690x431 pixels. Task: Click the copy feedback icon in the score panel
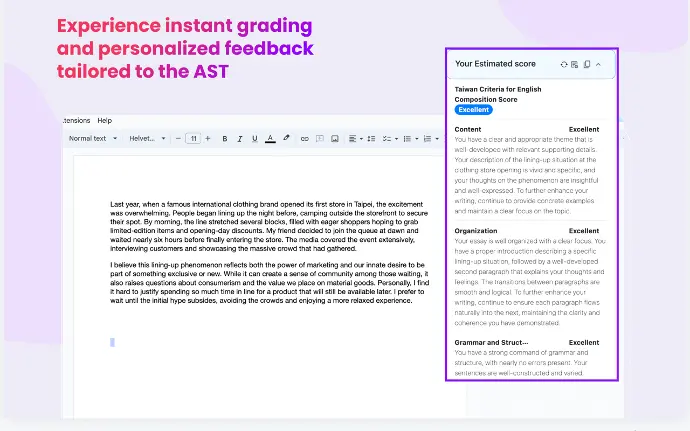pyautogui.click(x=586, y=64)
